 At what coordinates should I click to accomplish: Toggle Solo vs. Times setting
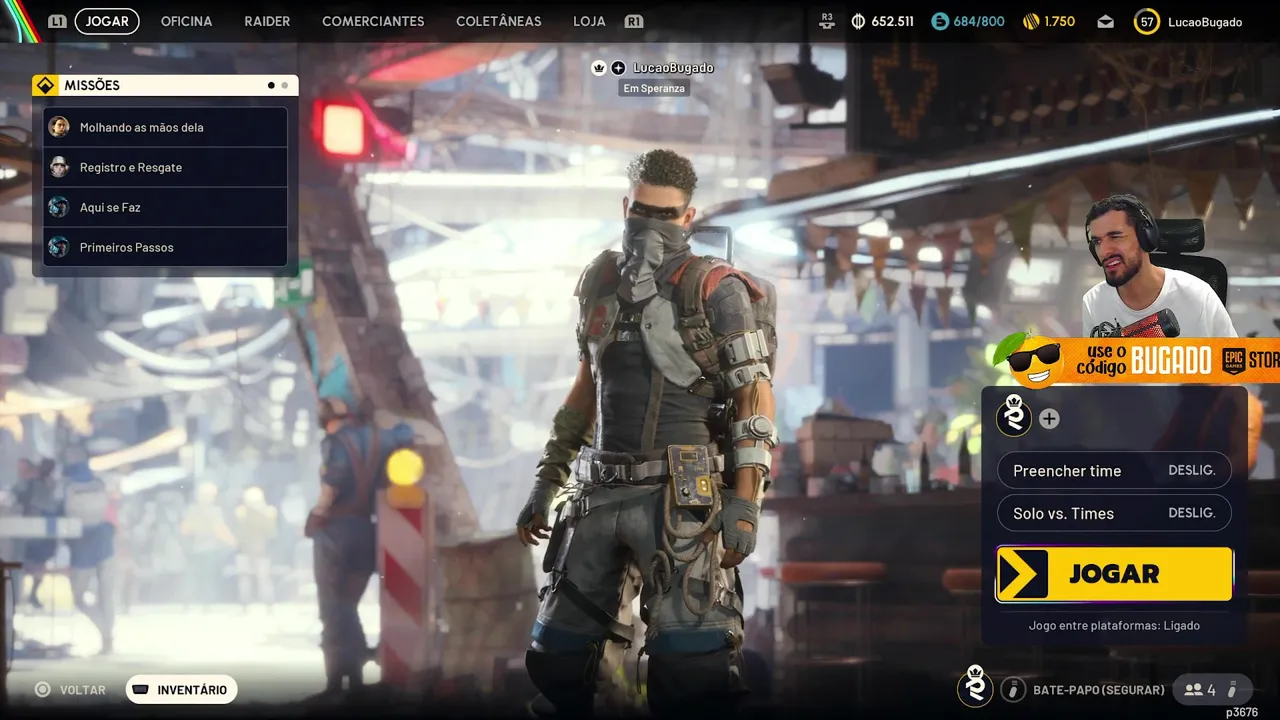pos(1114,513)
